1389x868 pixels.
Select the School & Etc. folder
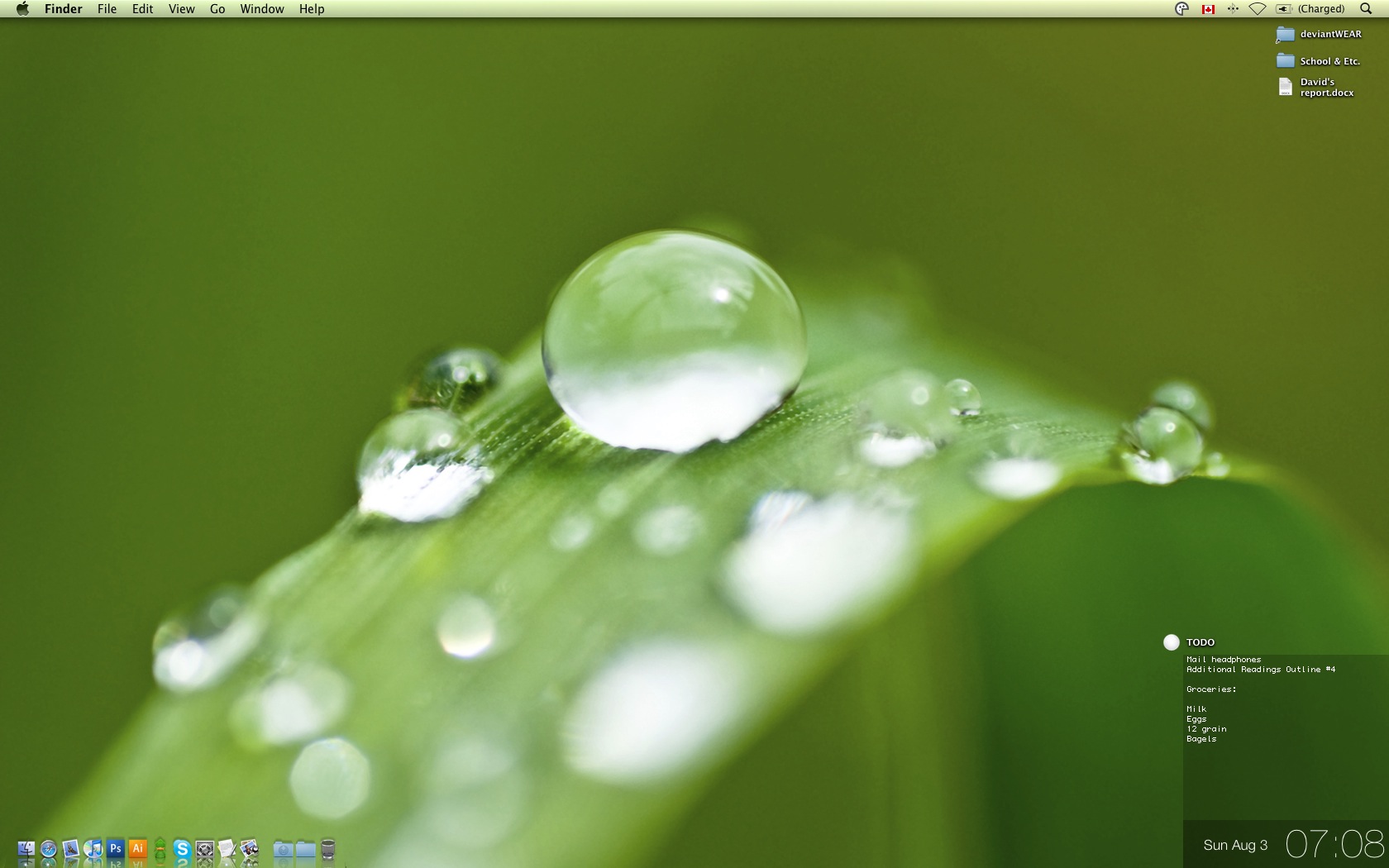pyautogui.click(x=1318, y=61)
